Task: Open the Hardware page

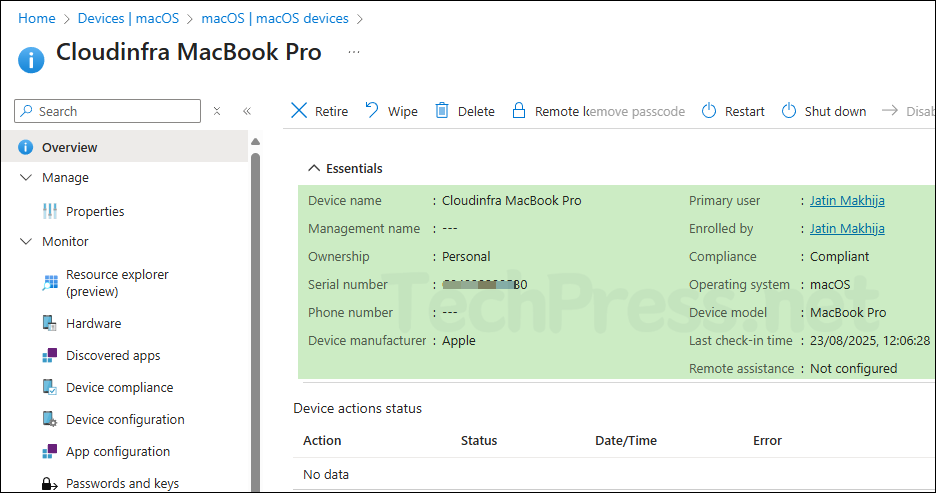Action: [94, 323]
